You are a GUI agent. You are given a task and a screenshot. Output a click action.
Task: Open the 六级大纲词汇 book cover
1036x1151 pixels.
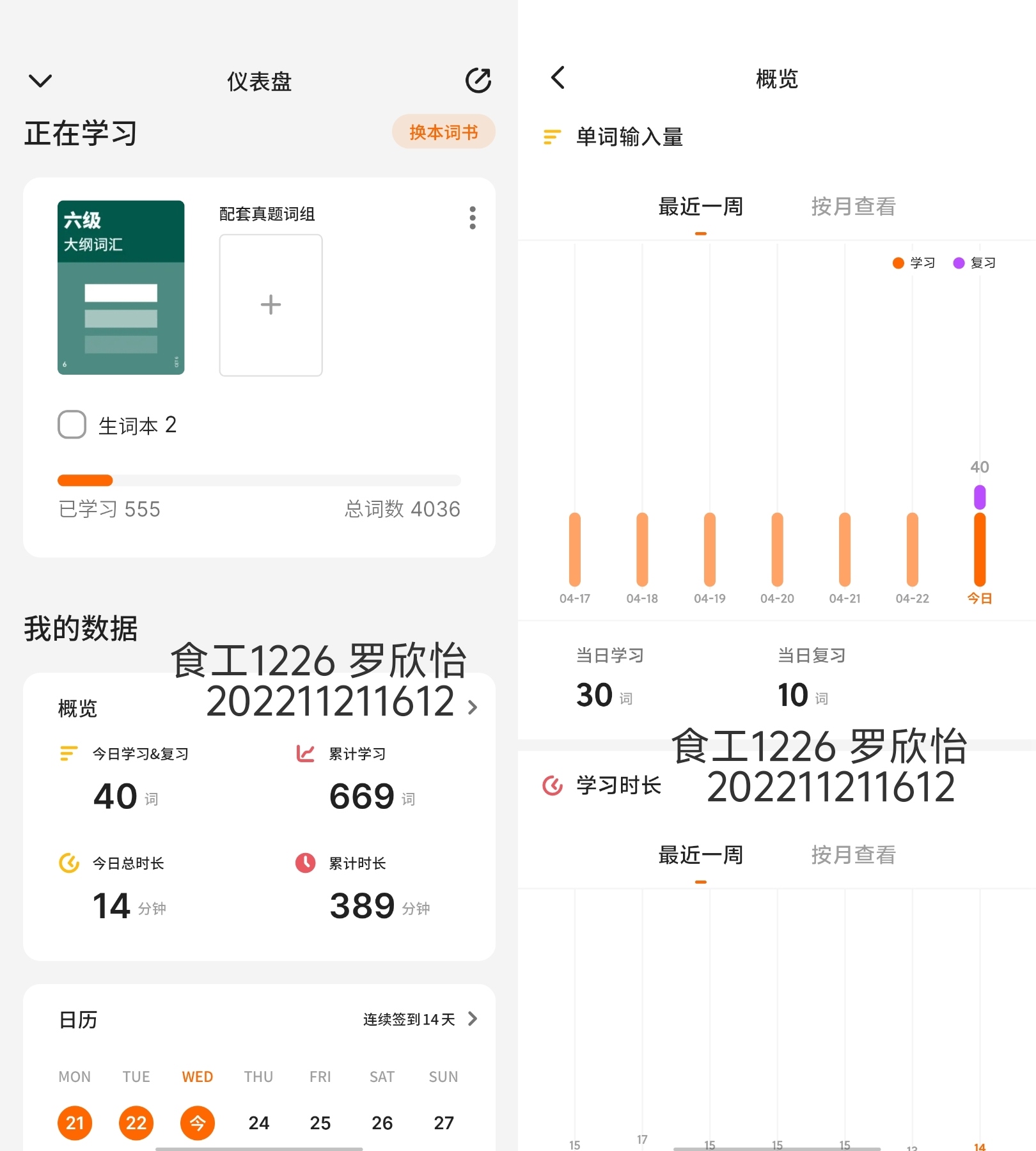[121, 287]
